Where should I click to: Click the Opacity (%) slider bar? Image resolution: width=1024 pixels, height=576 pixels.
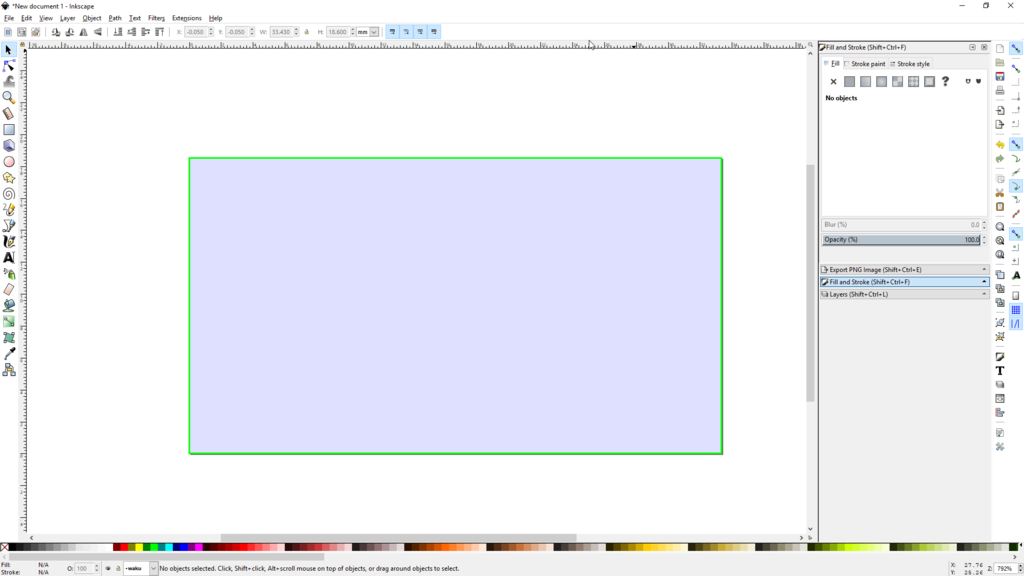(901, 240)
